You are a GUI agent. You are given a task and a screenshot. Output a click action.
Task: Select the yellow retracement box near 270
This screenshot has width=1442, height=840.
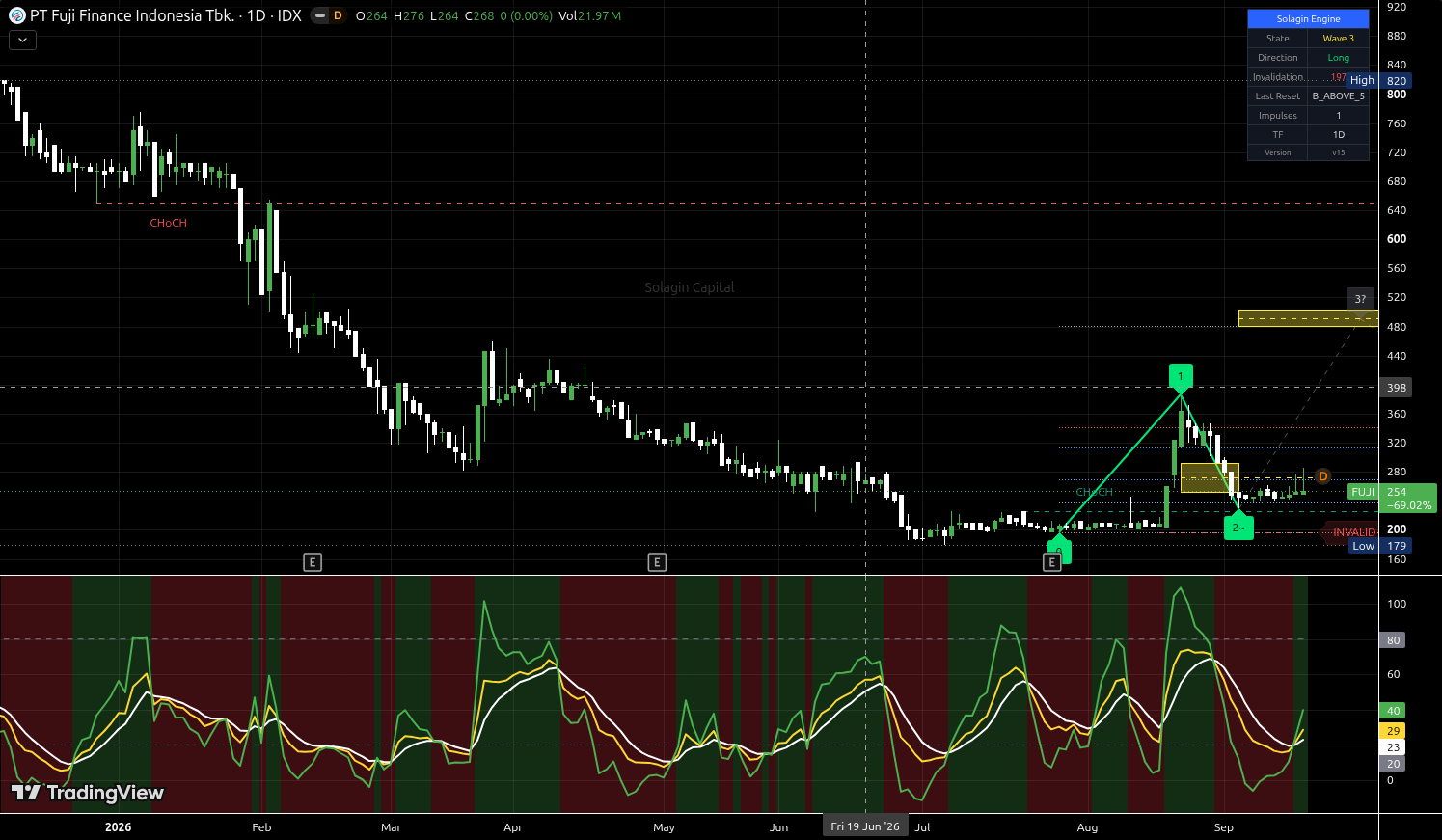tap(1210, 477)
